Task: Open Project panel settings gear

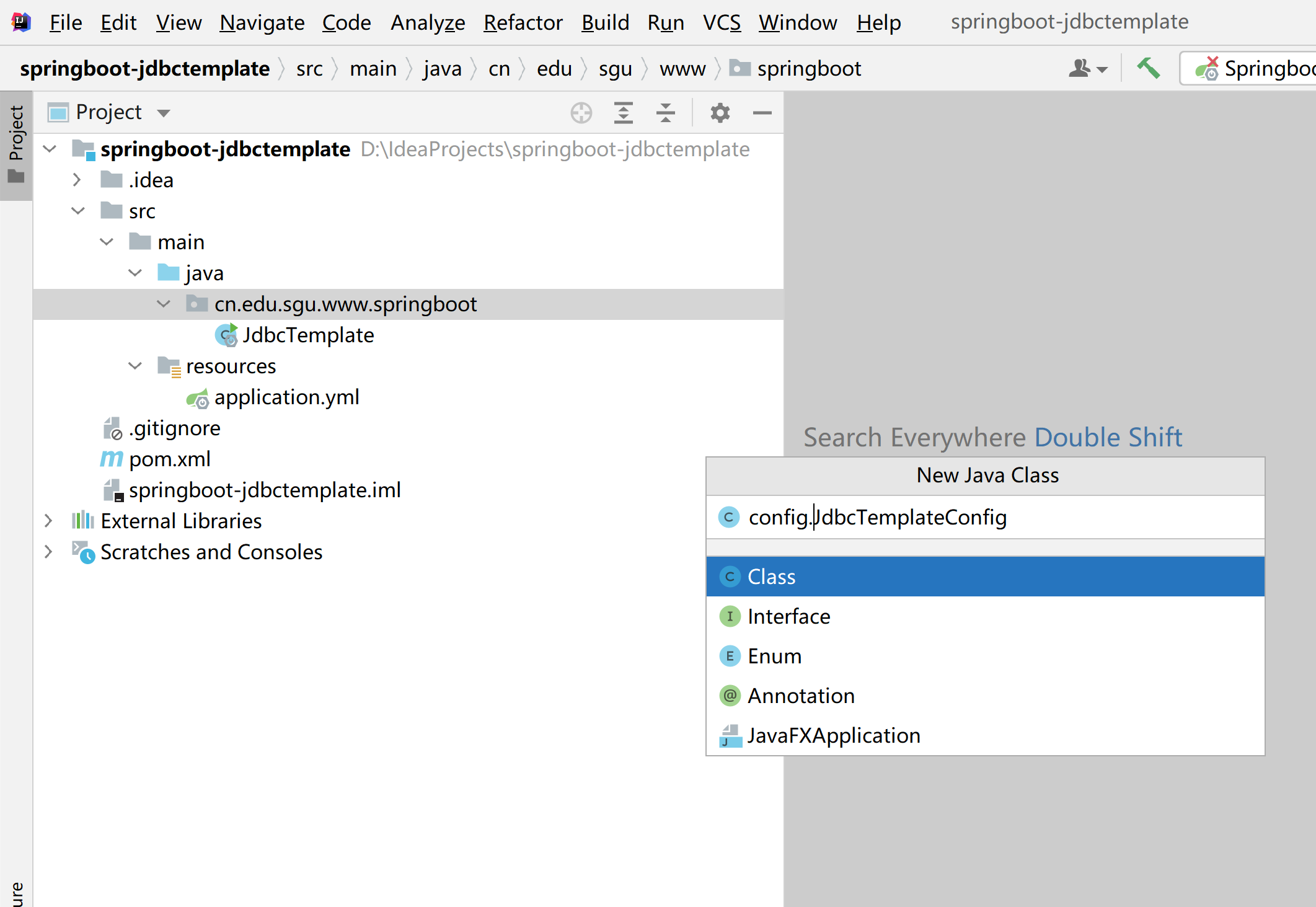Action: click(x=720, y=113)
